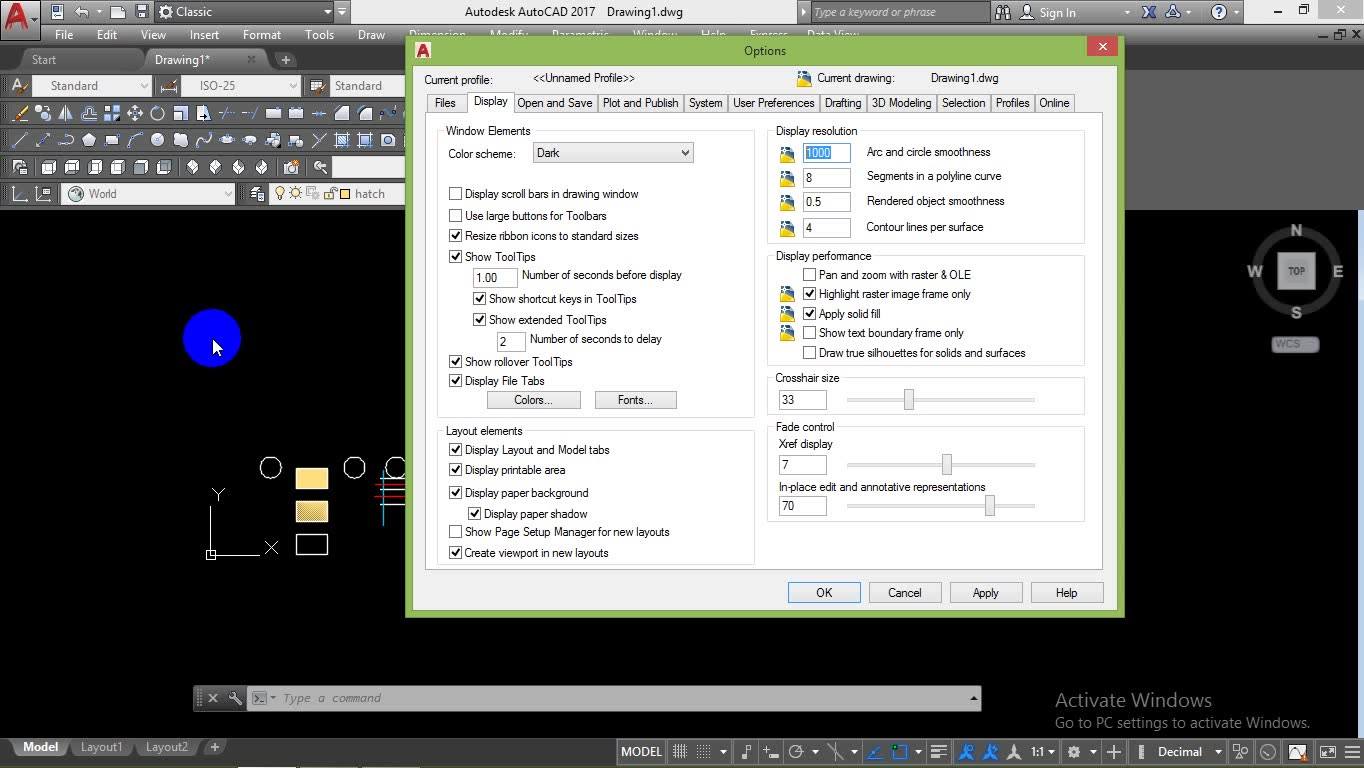Select the Scale tool

coord(181,113)
